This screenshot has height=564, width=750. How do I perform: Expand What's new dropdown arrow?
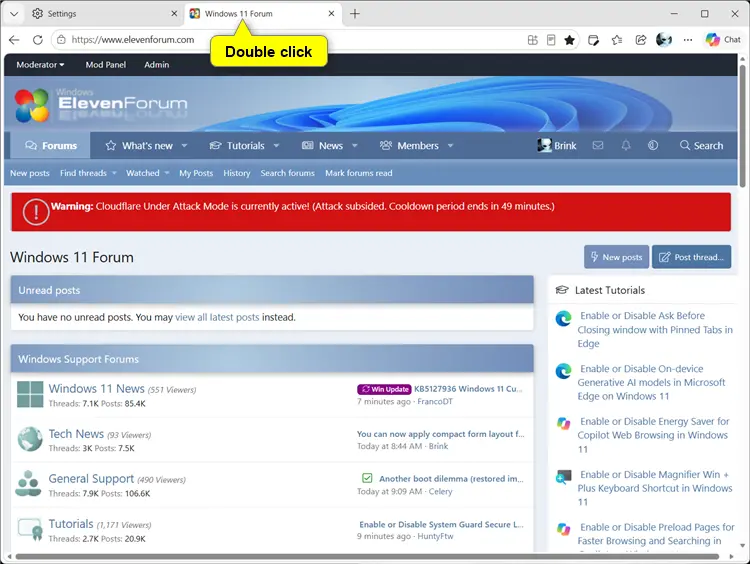pyautogui.click(x=184, y=145)
